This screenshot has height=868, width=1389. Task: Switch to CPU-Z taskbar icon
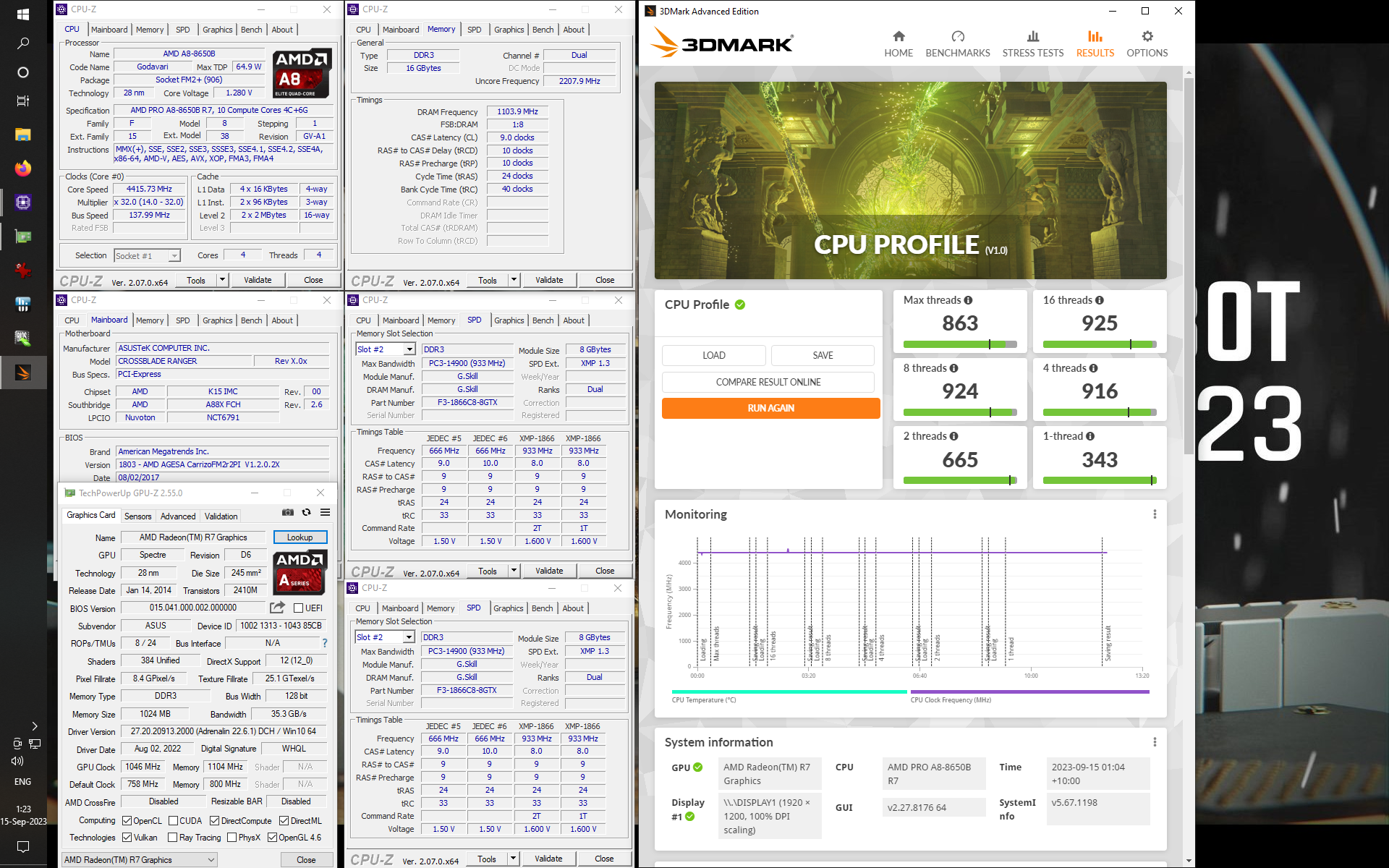point(23,203)
